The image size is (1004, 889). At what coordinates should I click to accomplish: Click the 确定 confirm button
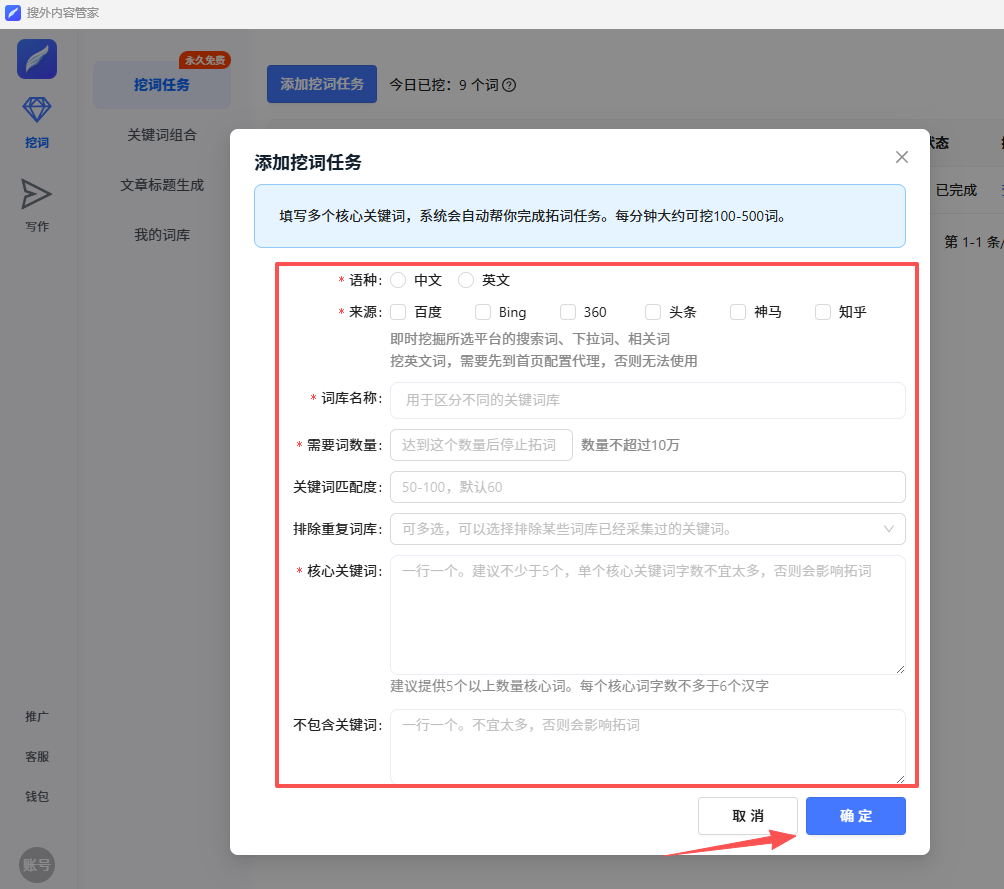pyautogui.click(x=855, y=816)
